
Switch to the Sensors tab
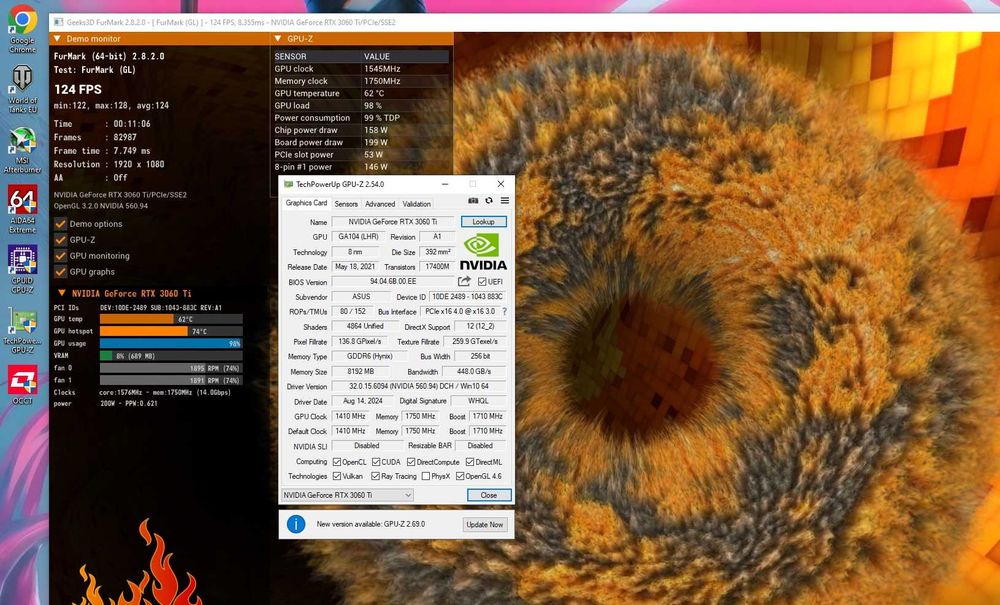pos(346,204)
